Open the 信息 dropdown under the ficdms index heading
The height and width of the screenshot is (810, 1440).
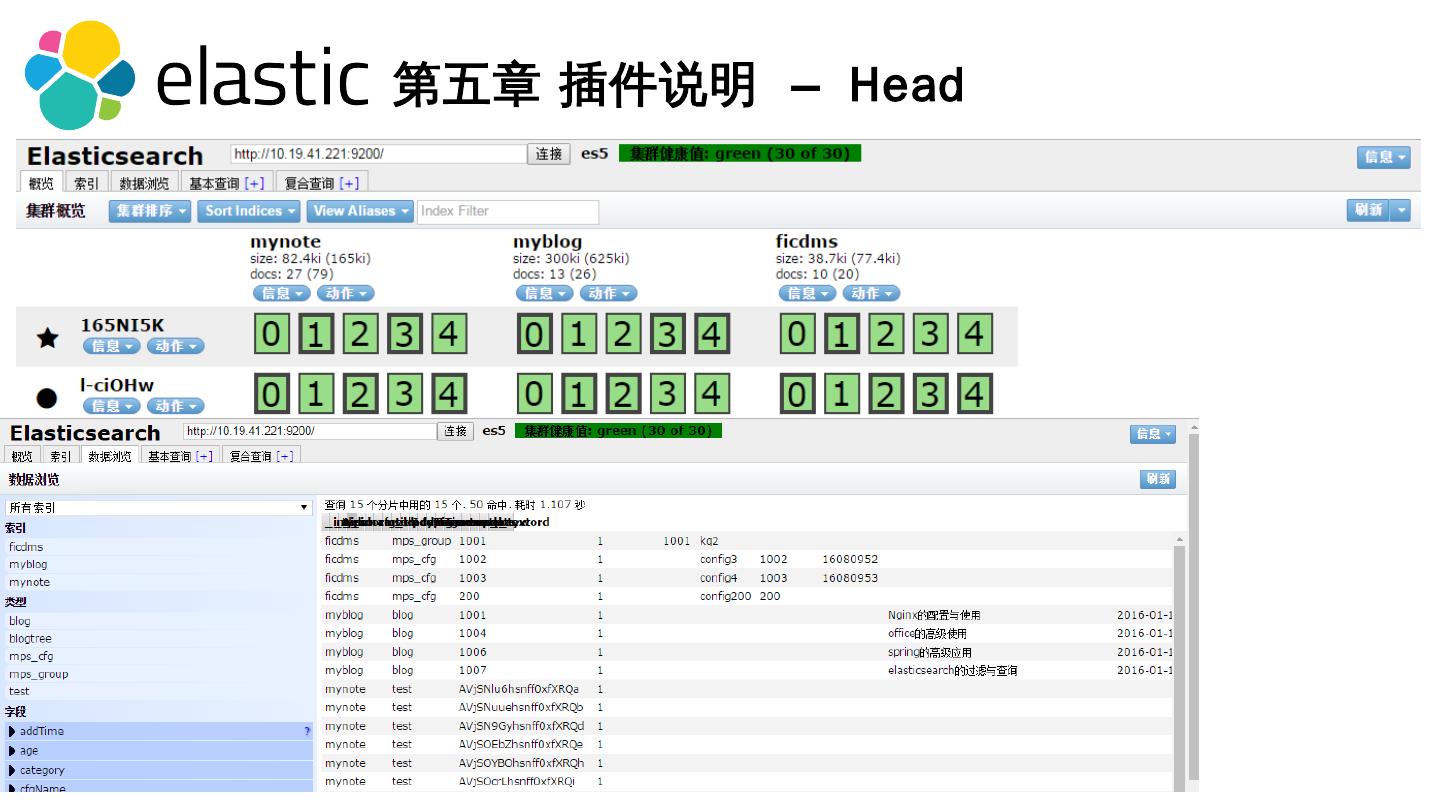point(808,293)
